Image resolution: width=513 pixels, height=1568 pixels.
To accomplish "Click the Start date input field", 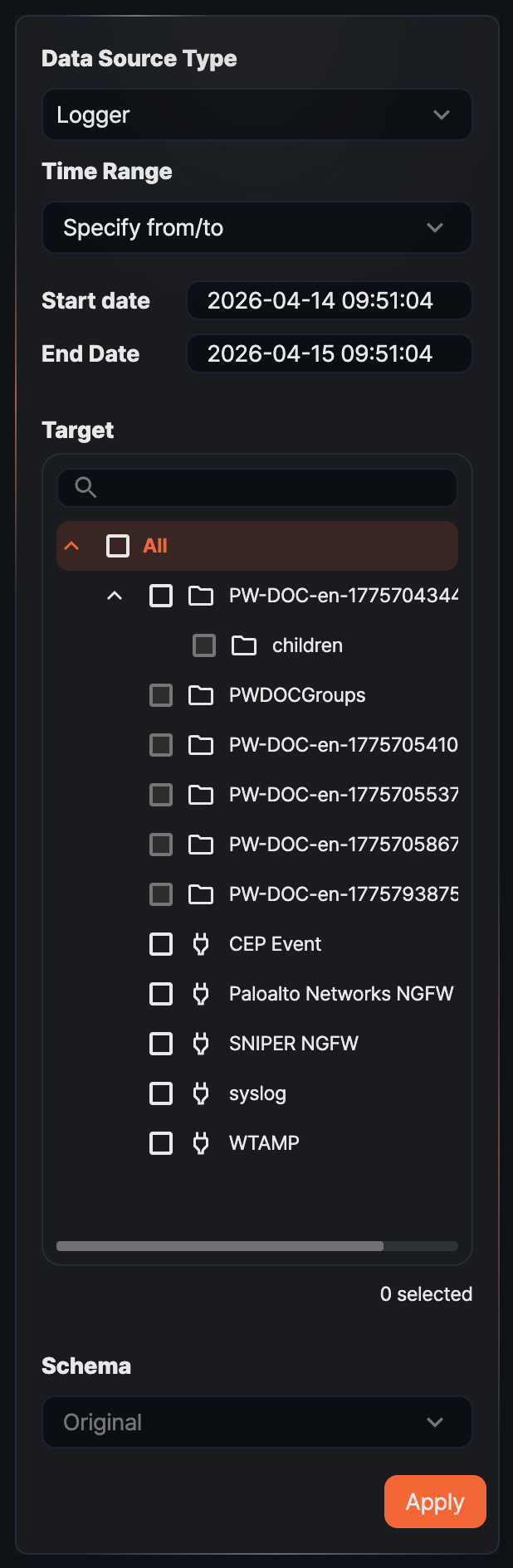I will [329, 300].
